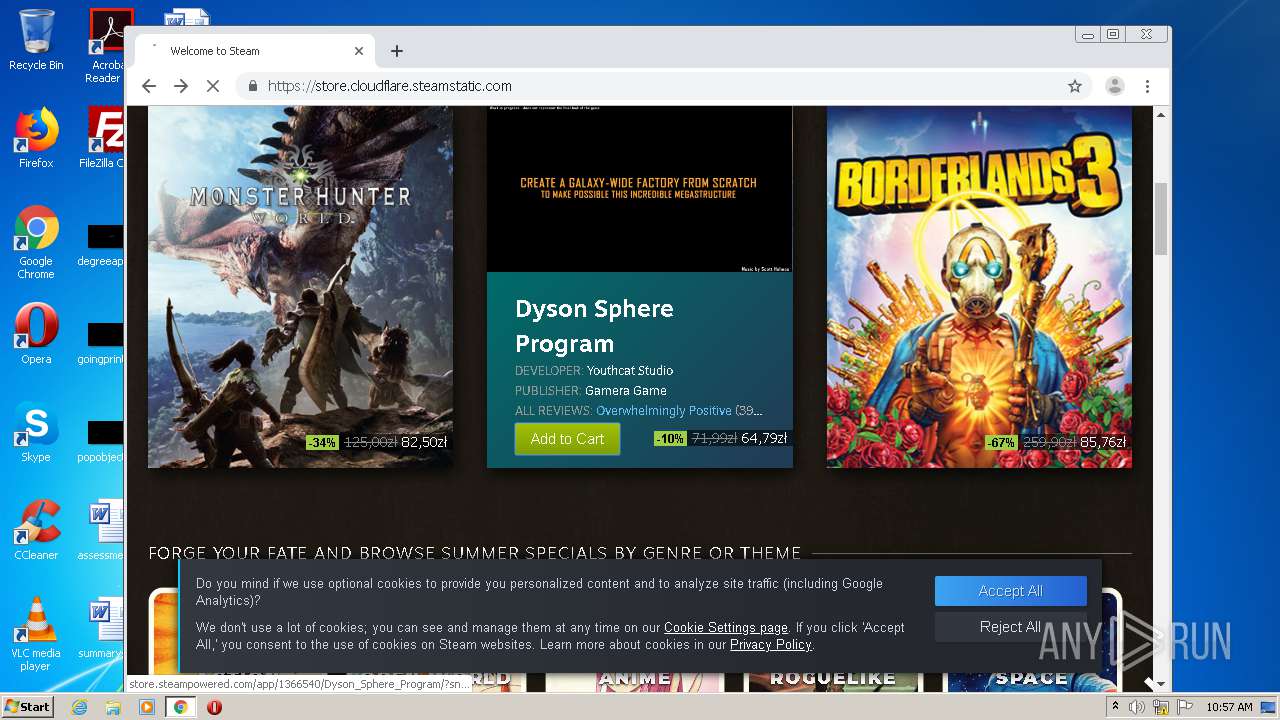The height and width of the screenshot is (720, 1280).
Task: Open Chrome's three-dot menu
Action: tap(1147, 86)
